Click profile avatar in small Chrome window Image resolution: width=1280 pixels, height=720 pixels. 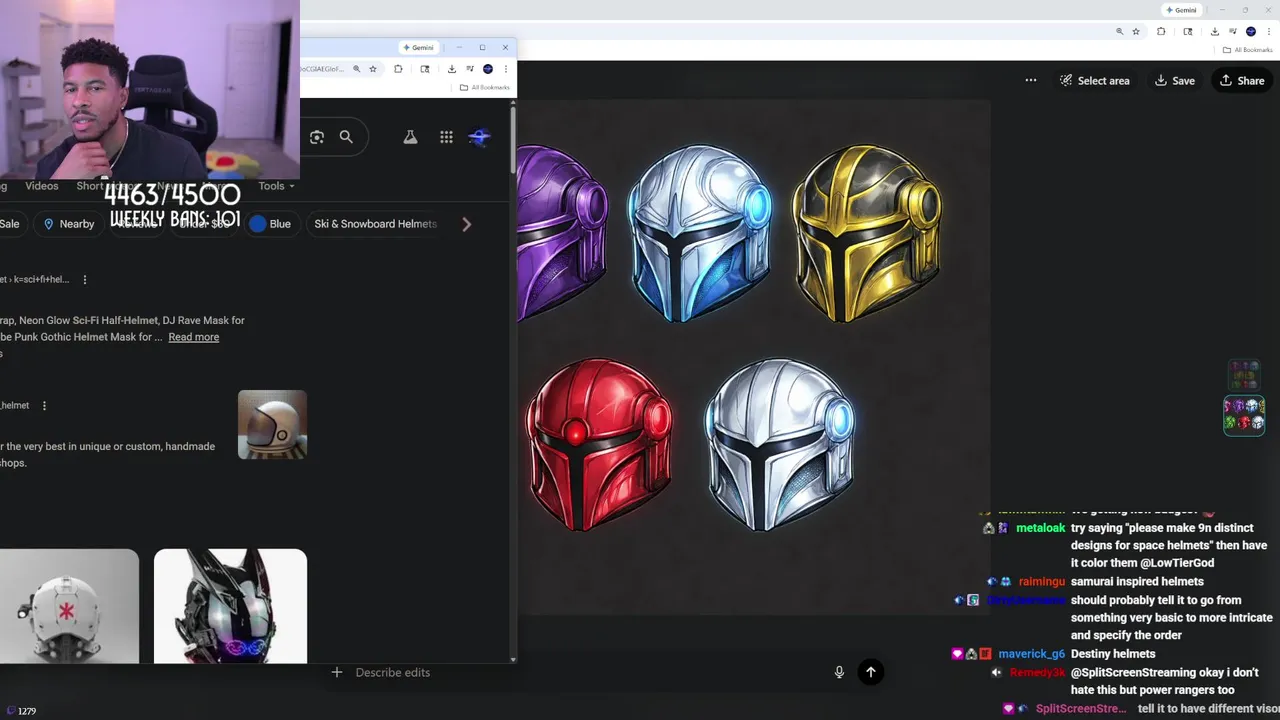(x=488, y=69)
